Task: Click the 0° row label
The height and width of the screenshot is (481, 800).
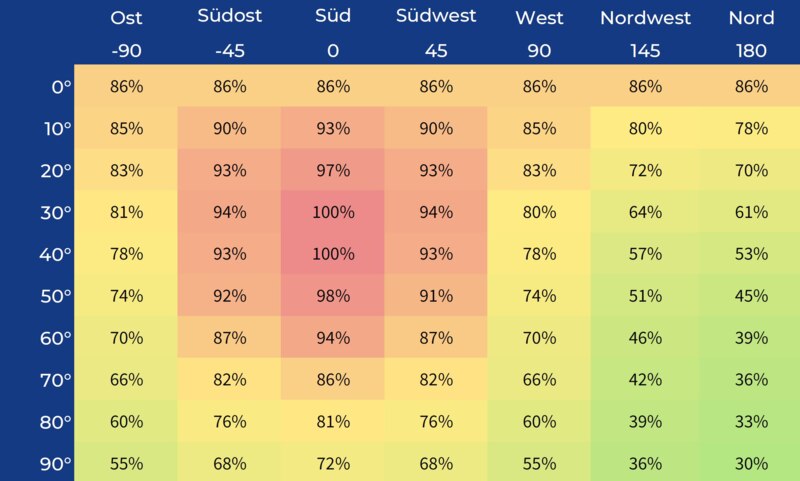Action: (x=60, y=87)
